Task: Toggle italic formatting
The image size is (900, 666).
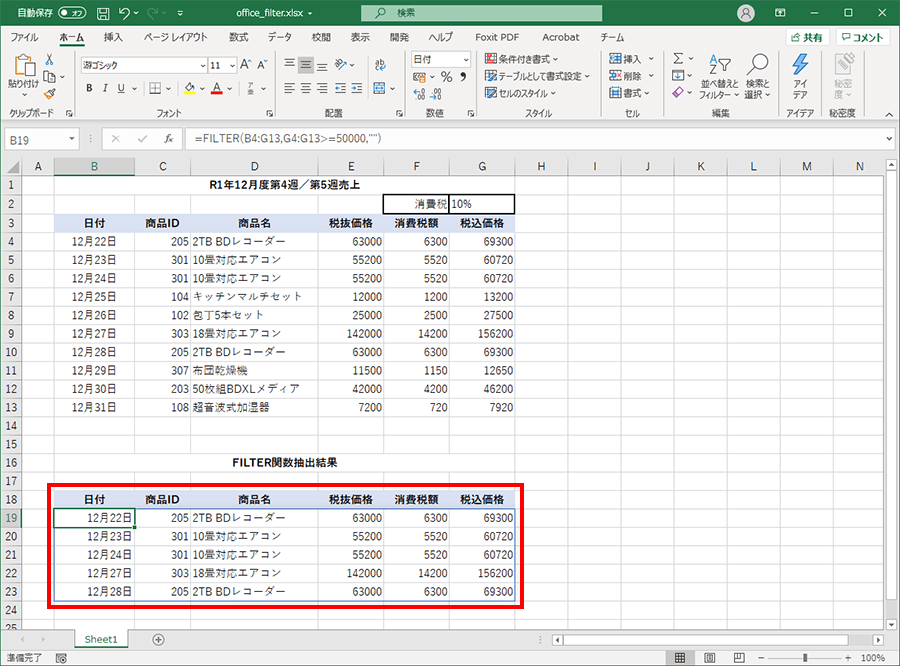Action: (105, 88)
